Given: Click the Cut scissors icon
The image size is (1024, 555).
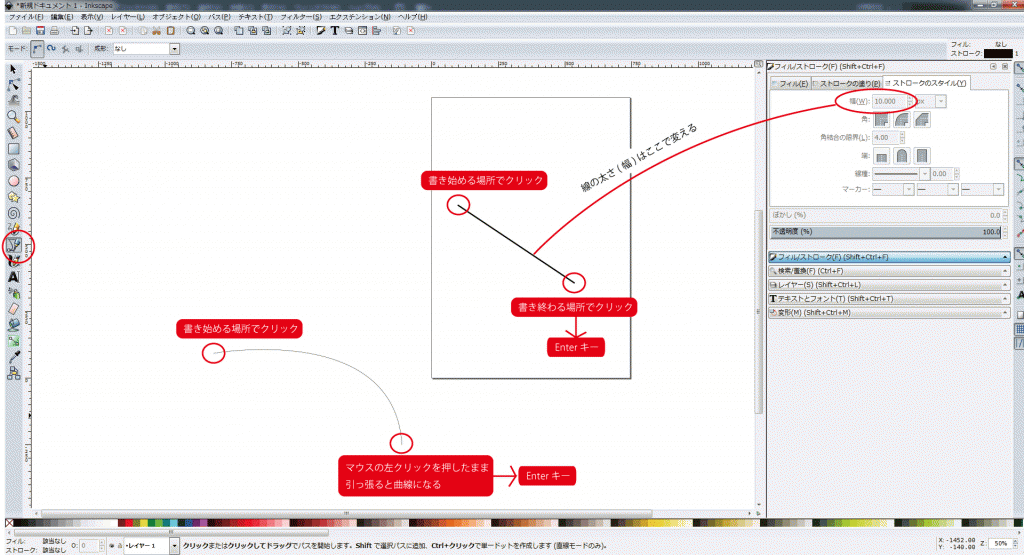Looking at the screenshot, I should pos(157,31).
